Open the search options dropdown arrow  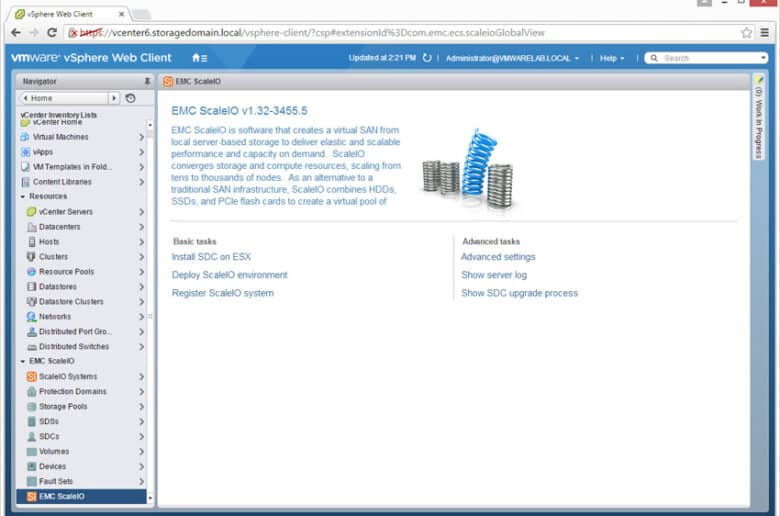tap(763, 58)
